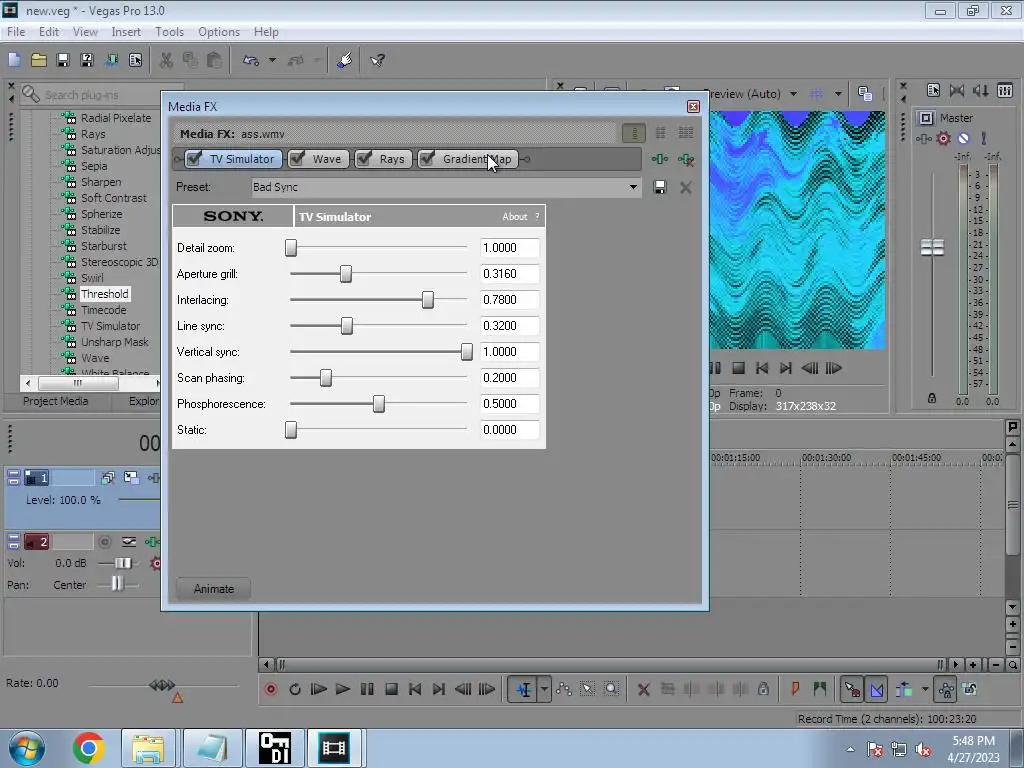1024x768 pixels.
Task: Click the Undo arrow icon
Action: 250,60
